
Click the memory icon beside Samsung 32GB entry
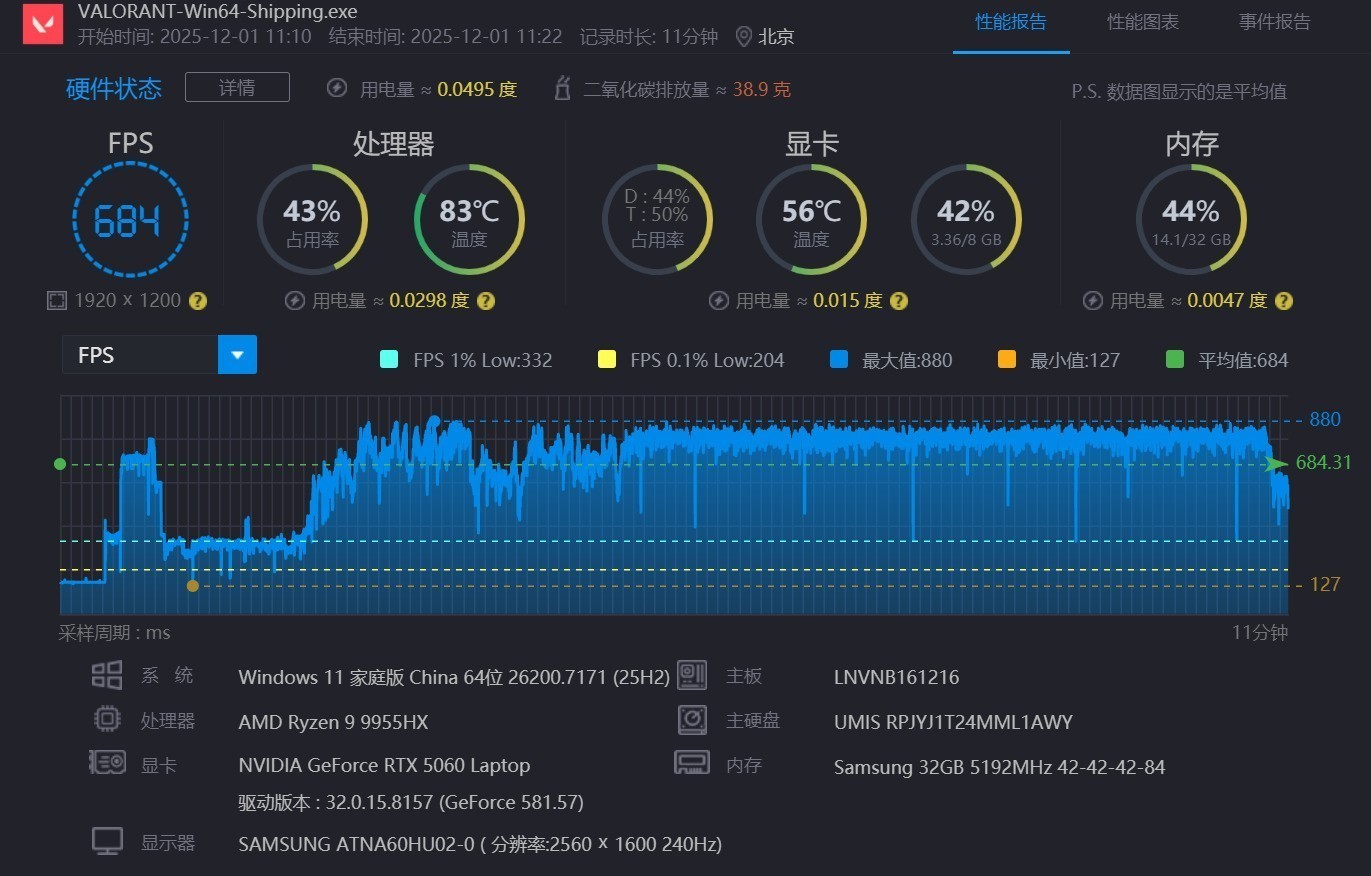[x=692, y=764]
